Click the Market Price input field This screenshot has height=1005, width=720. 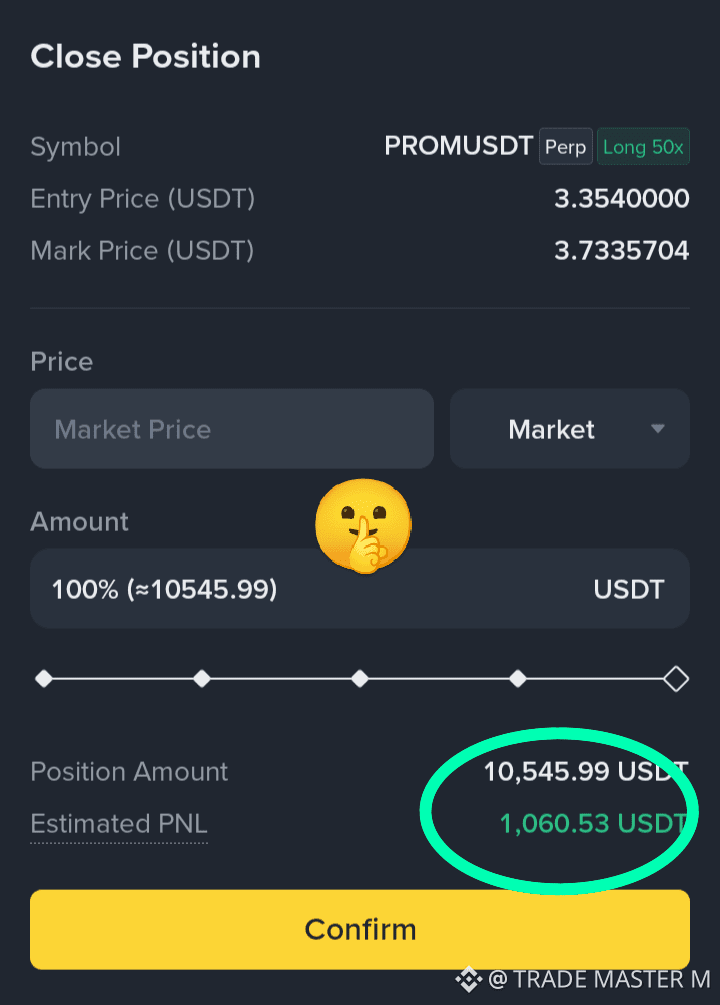(231, 429)
